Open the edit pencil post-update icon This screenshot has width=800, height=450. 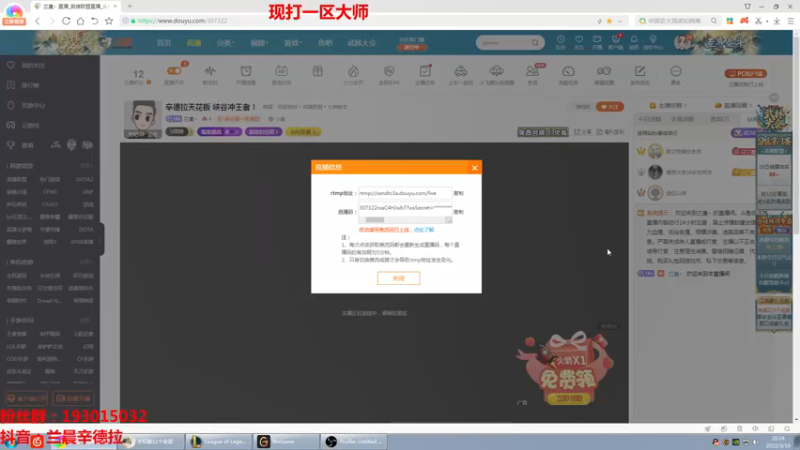click(x=640, y=71)
